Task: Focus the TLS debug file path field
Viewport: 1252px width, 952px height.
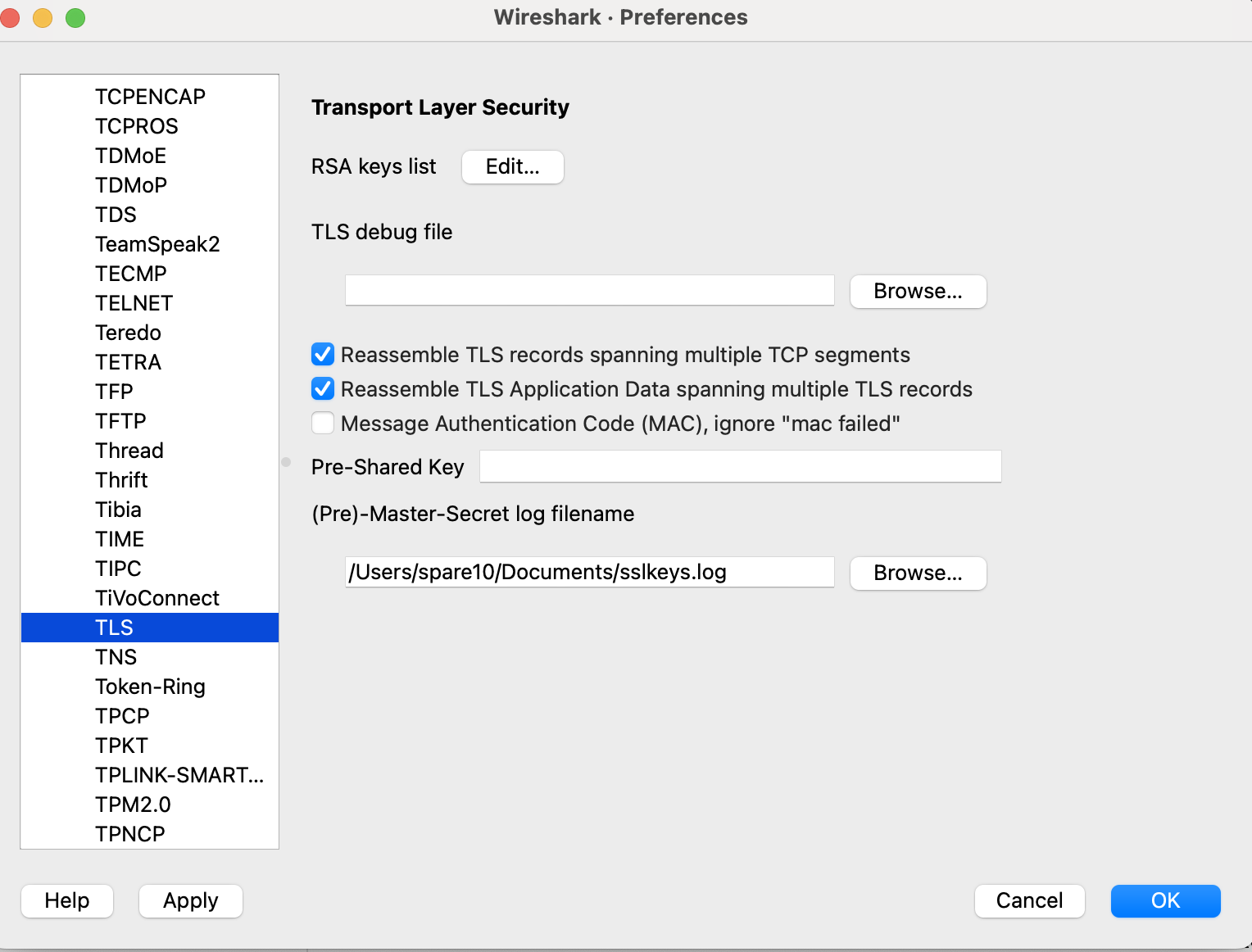Action: point(589,290)
